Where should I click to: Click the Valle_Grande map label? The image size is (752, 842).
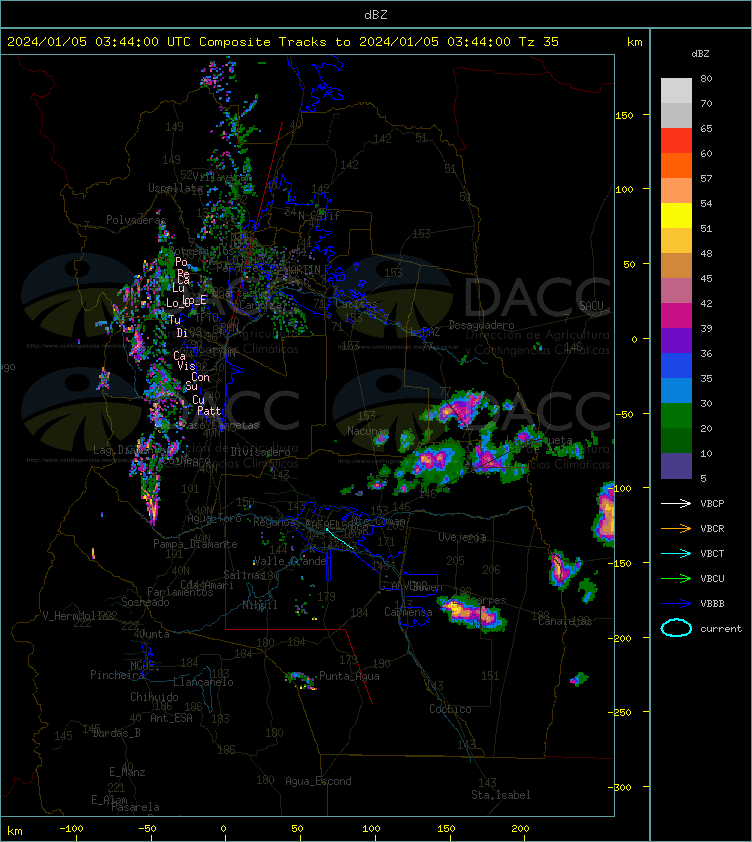point(290,561)
